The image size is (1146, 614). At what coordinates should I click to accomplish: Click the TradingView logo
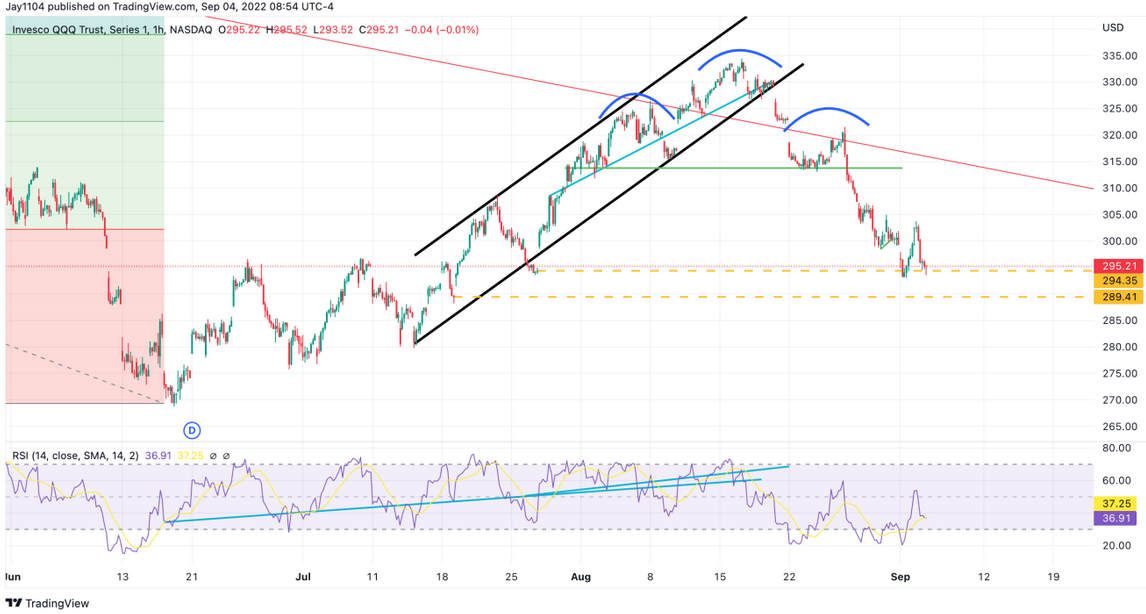47,603
